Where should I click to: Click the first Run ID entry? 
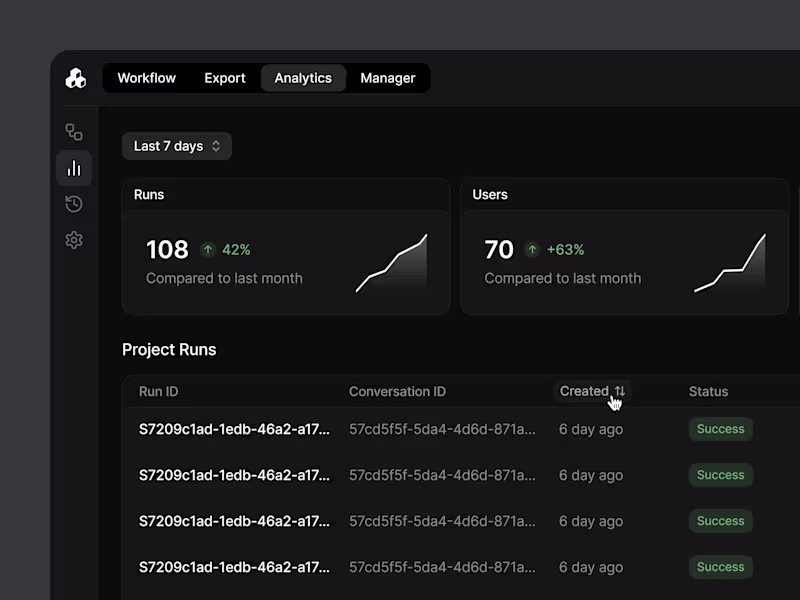click(234, 429)
